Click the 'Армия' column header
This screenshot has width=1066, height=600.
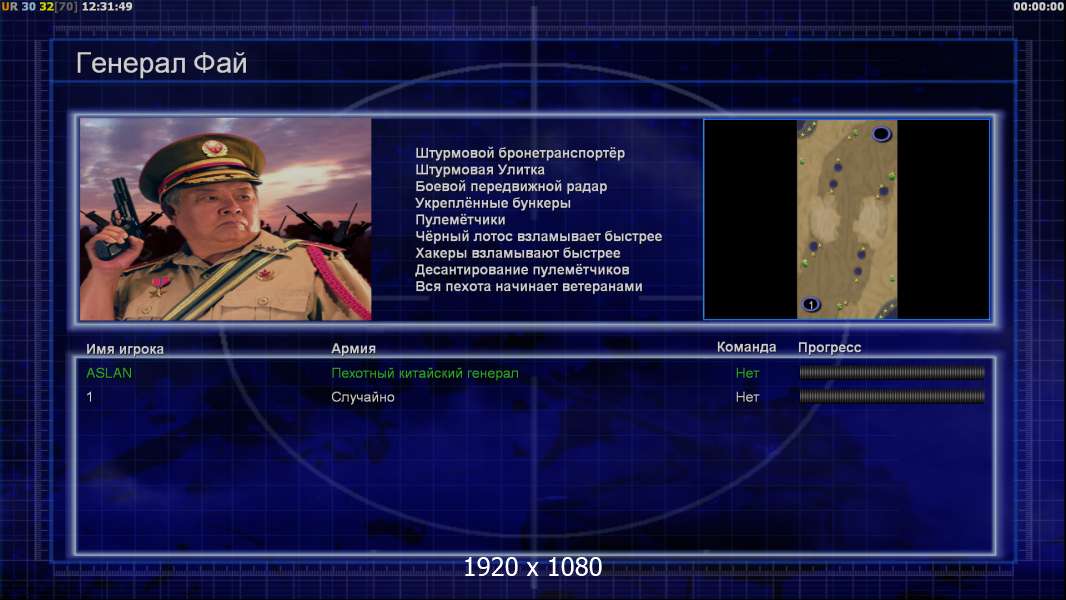353,349
